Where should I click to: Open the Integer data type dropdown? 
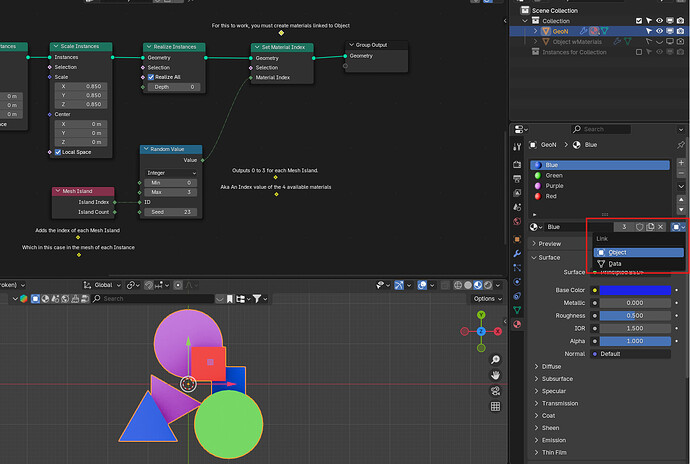point(171,173)
